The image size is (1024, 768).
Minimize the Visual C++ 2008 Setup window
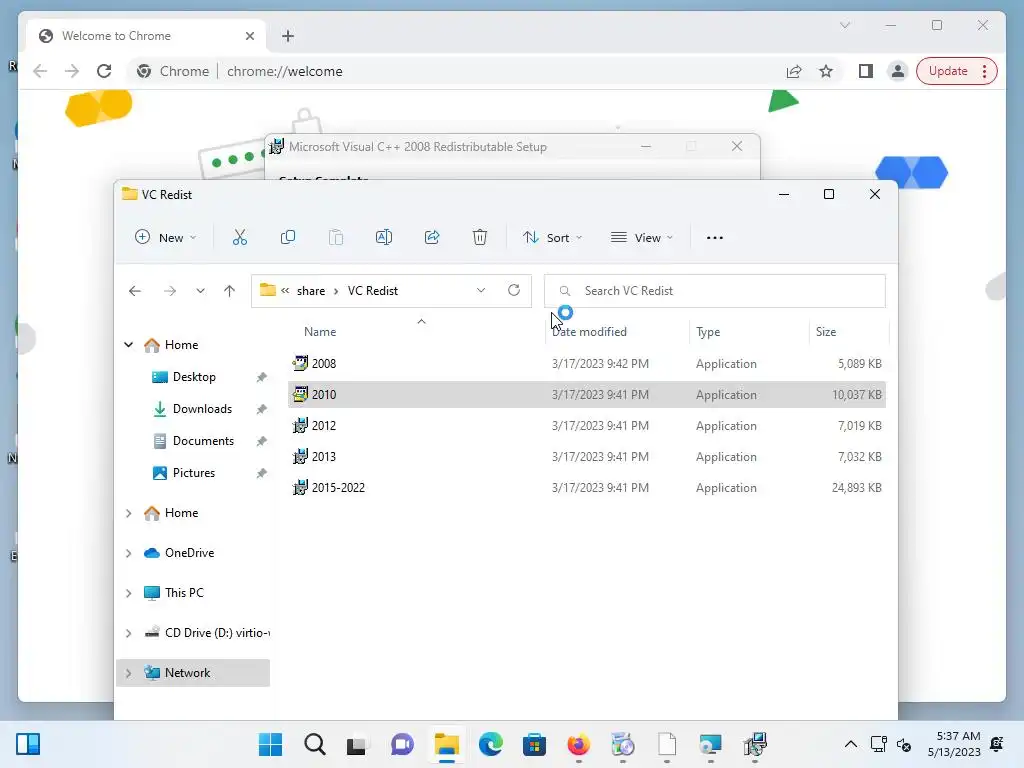point(646,146)
